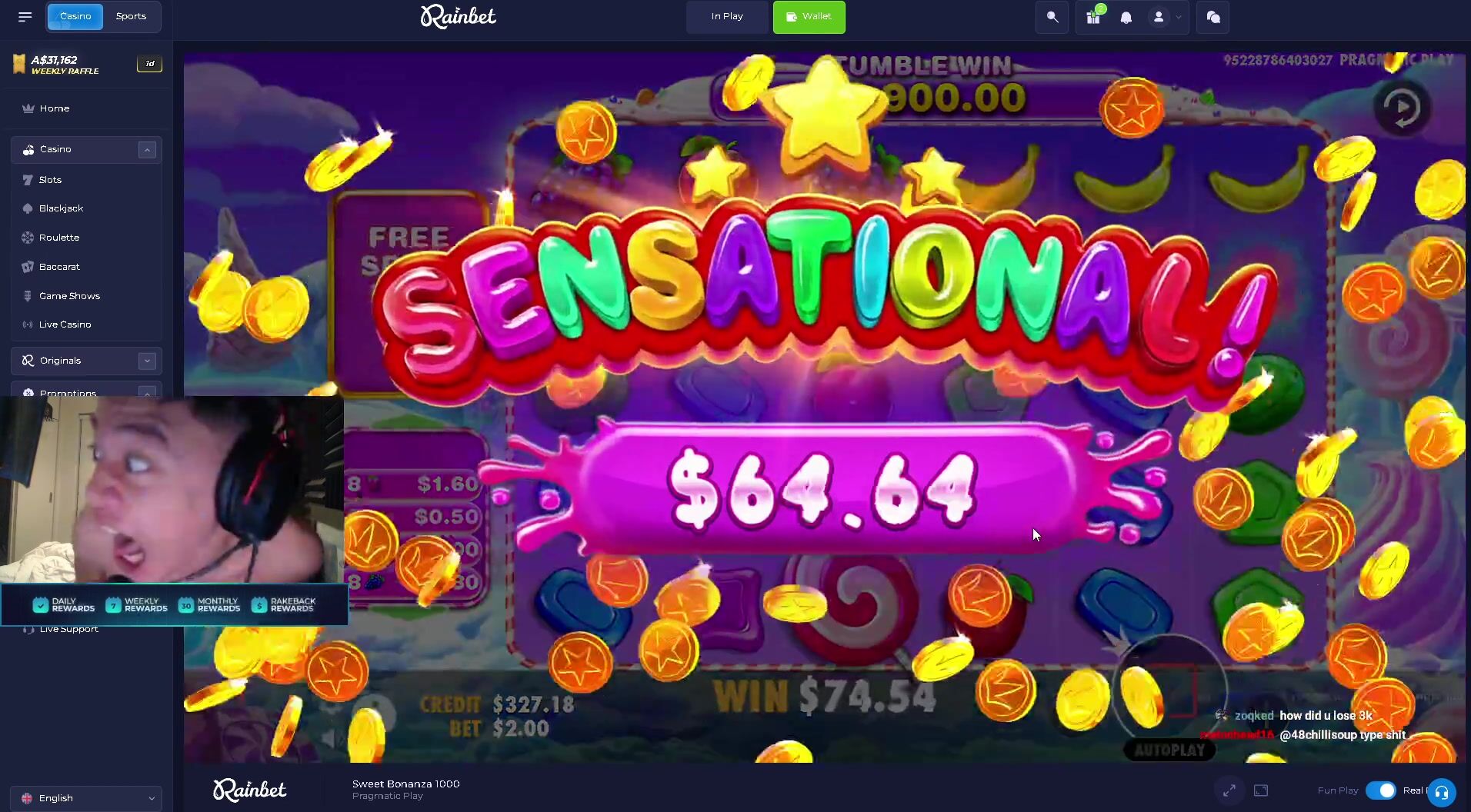The image size is (1471, 812).
Task: Open the hamburger sidebar menu
Action: point(25,17)
